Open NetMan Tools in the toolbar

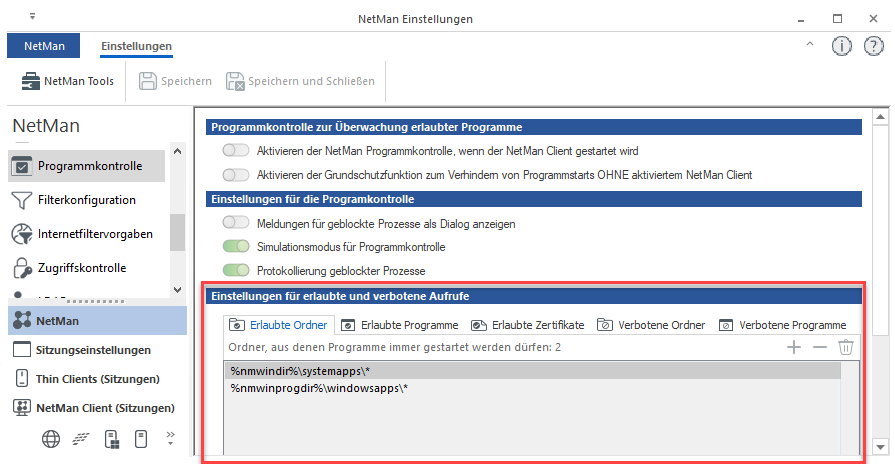pos(67,81)
